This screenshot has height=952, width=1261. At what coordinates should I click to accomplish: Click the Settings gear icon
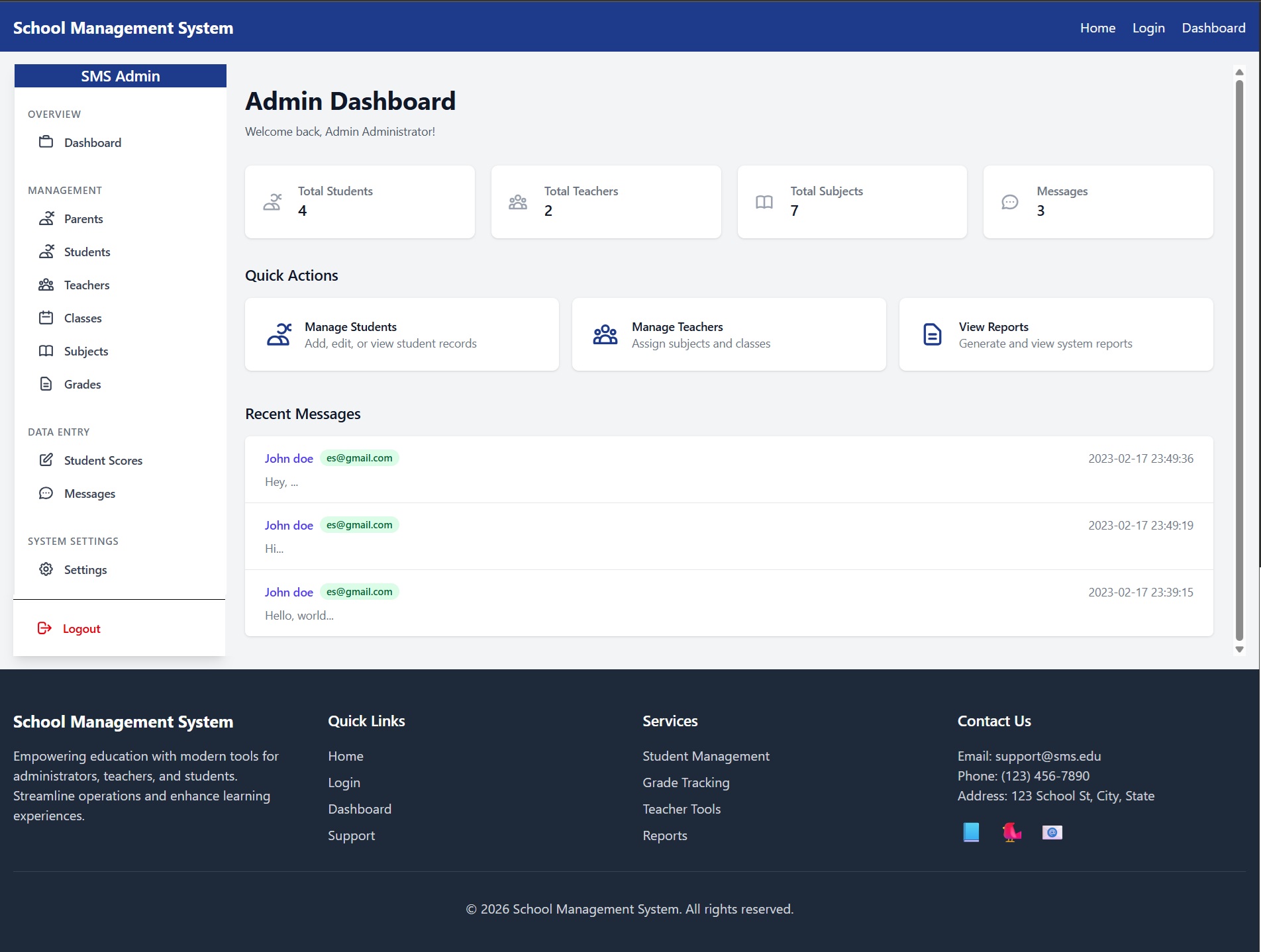click(46, 569)
